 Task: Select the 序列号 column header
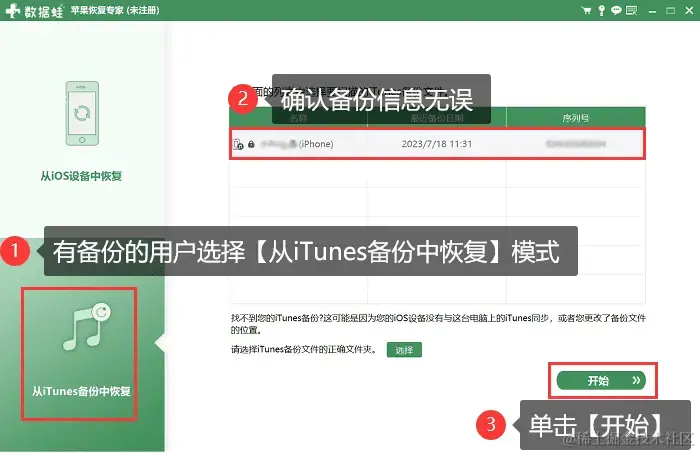576,118
